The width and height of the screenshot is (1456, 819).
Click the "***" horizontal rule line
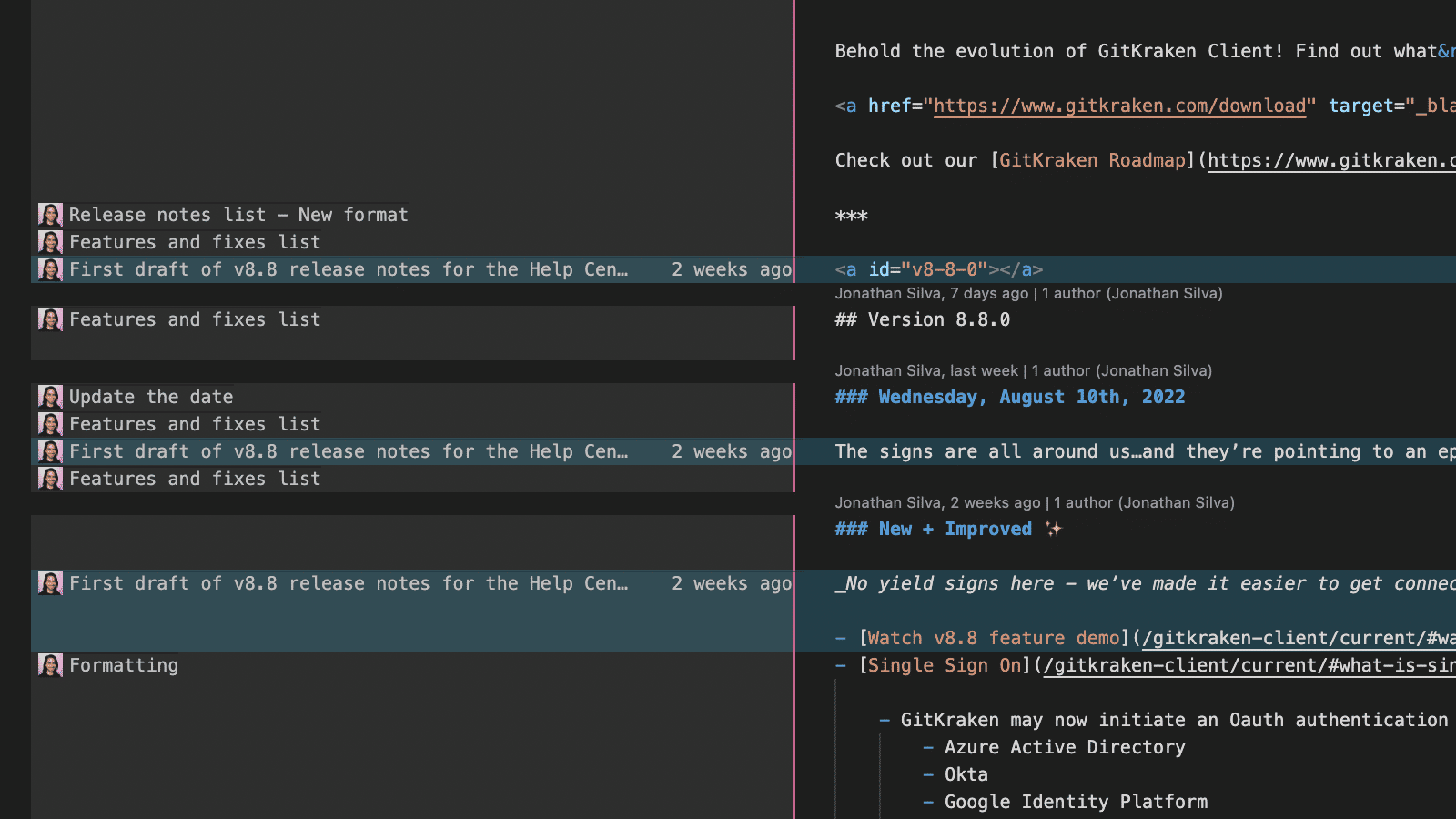pos(852,215)
